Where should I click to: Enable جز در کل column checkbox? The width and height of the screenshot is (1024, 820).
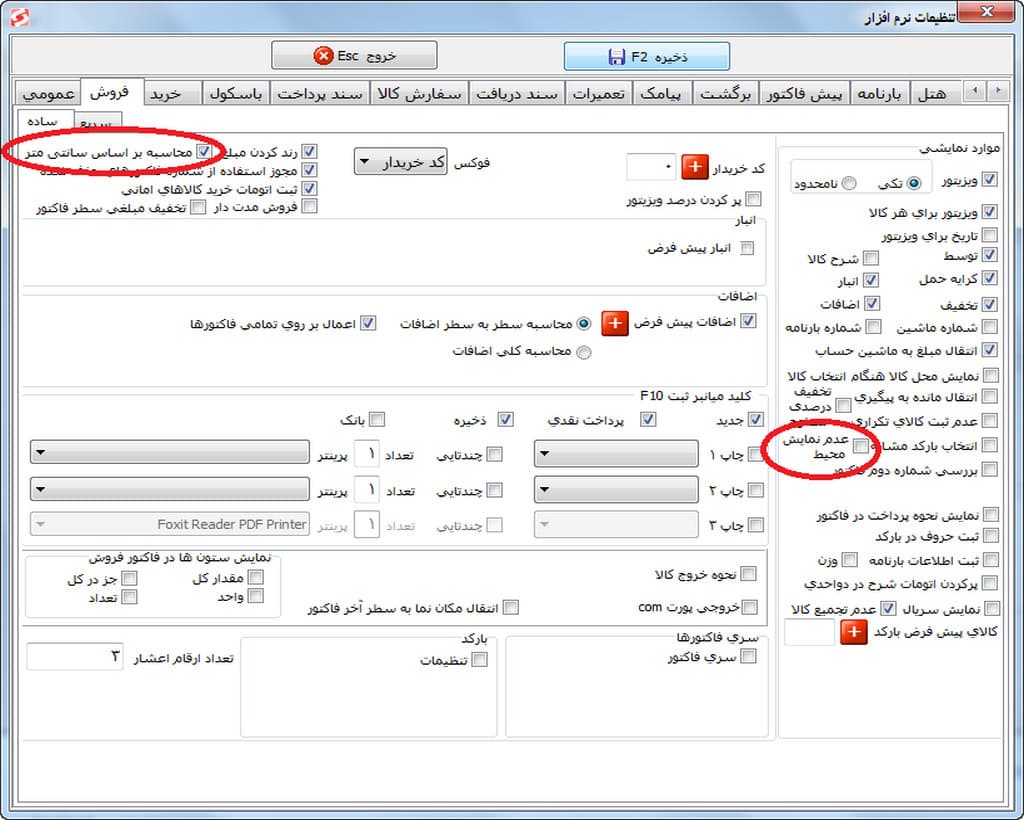pyautogui.click(x=129, y=578)
